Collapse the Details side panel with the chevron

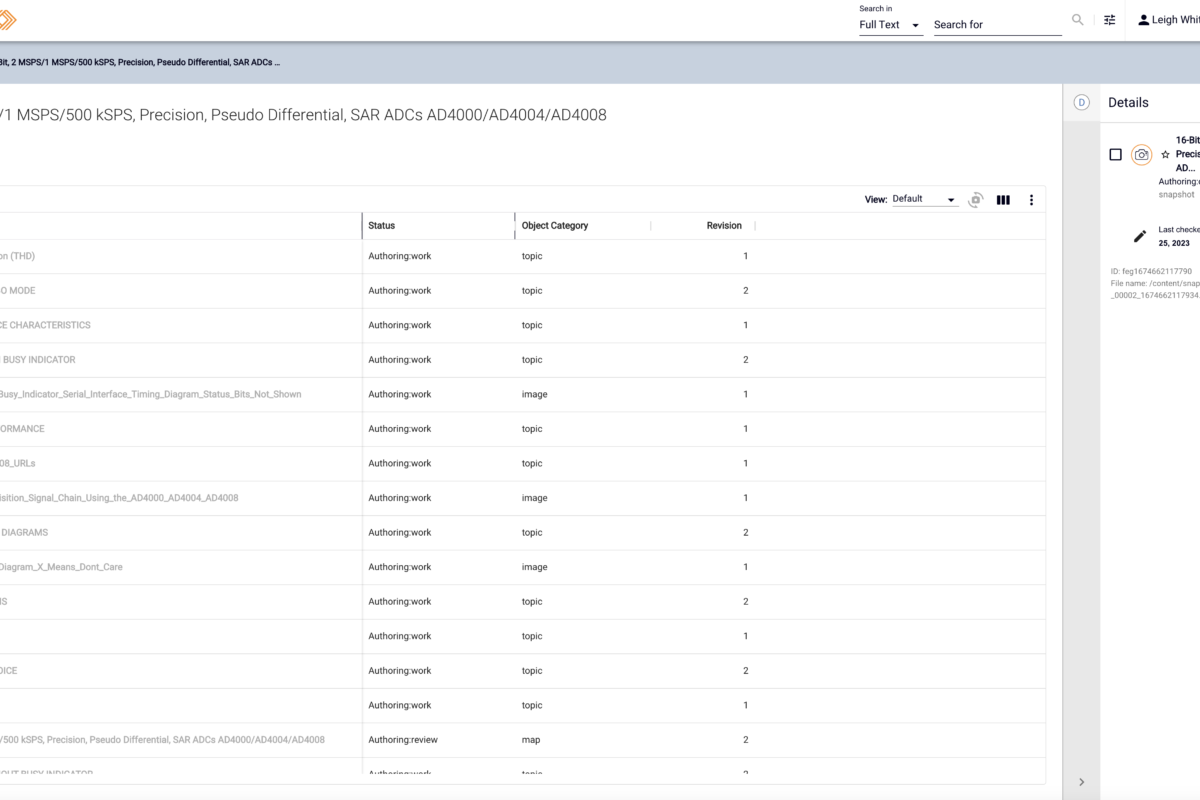pyautogui.click(x=1081, y=782)
